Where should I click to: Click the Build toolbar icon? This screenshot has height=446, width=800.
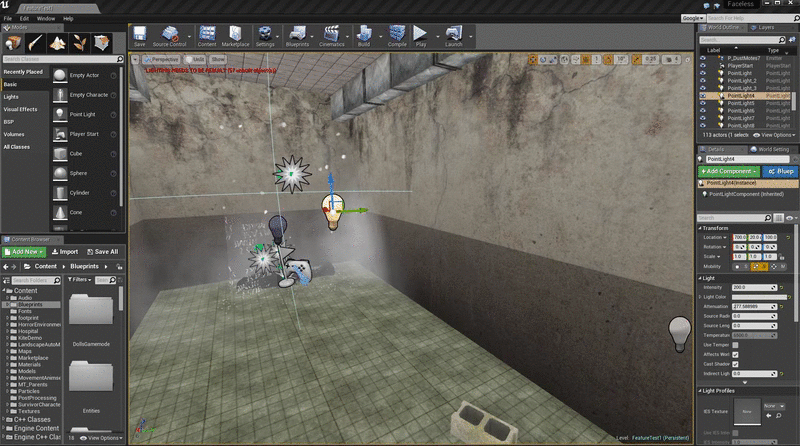pyautogui.click(x=364, y=36)
